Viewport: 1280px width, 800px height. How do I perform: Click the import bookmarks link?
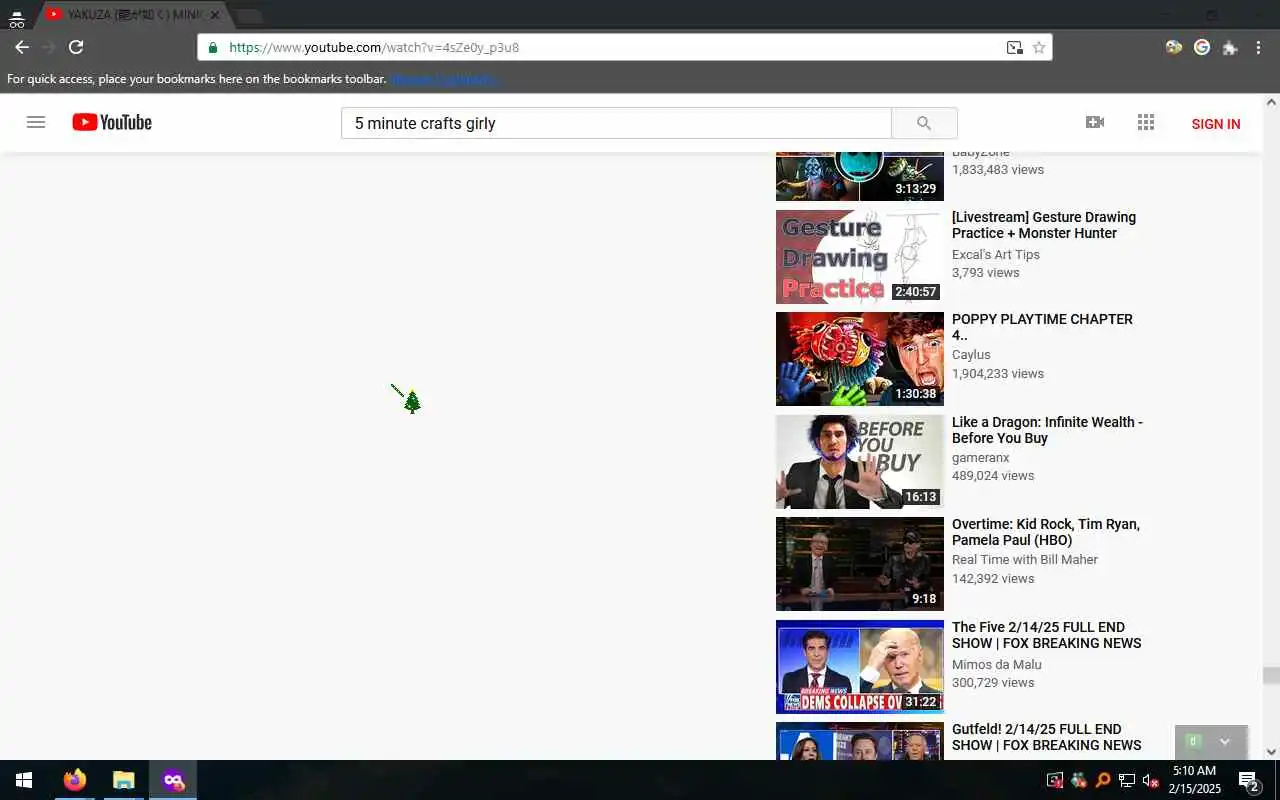(x=445, y=79)
